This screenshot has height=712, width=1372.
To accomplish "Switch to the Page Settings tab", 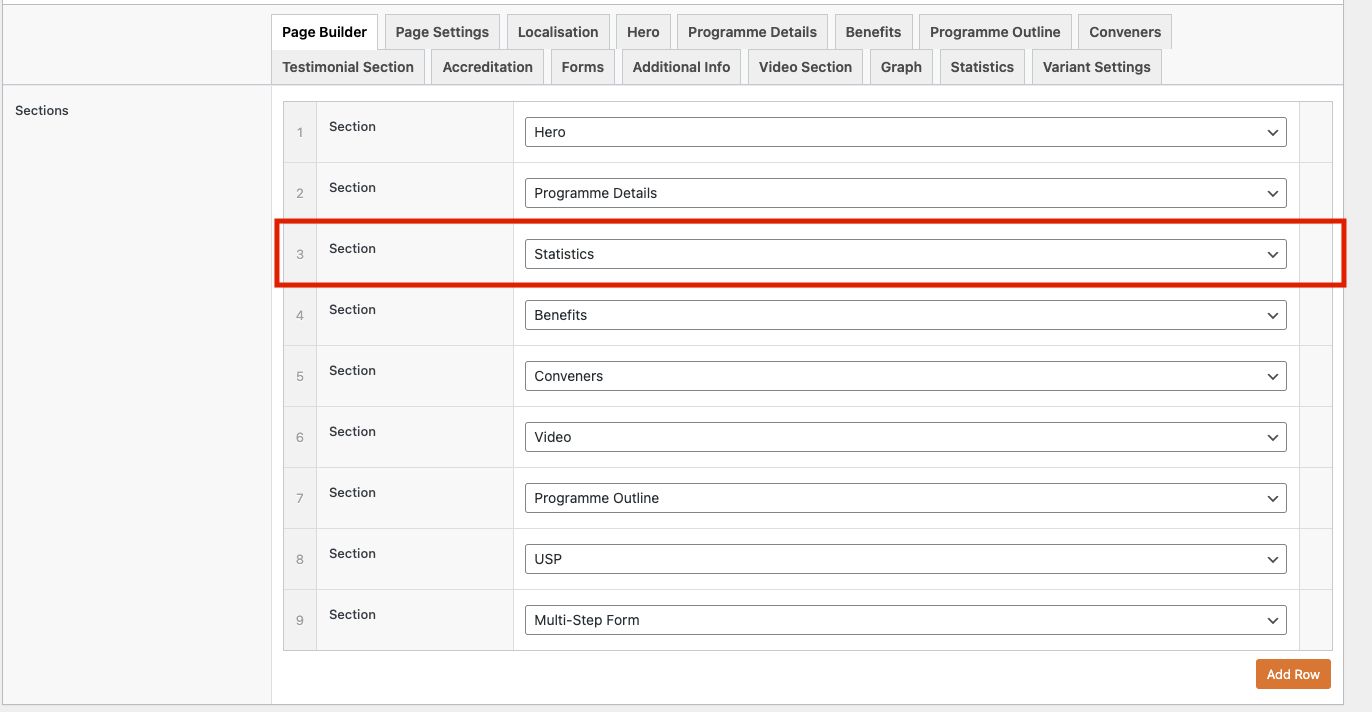I will pos(442,32).
